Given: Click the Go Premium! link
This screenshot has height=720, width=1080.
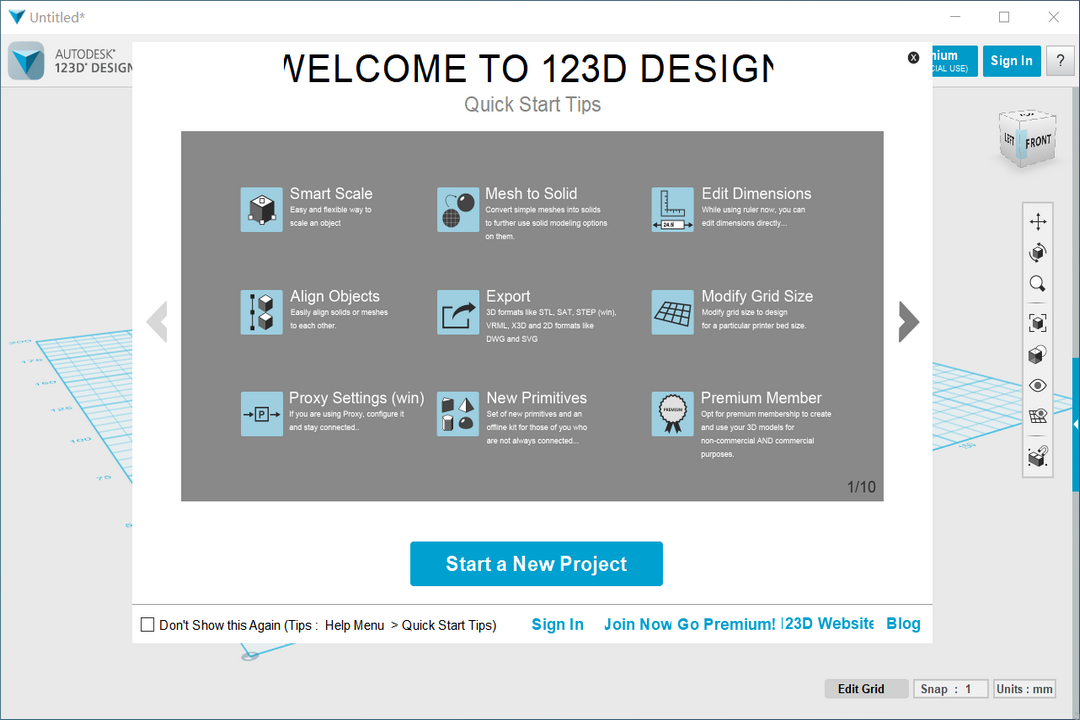Looking at the screenshot, I should point(726,624).
